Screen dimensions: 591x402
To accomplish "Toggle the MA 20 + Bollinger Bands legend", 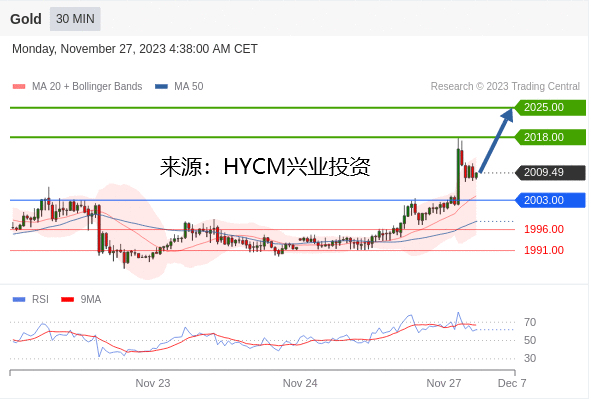I will (x=77, y=86).
